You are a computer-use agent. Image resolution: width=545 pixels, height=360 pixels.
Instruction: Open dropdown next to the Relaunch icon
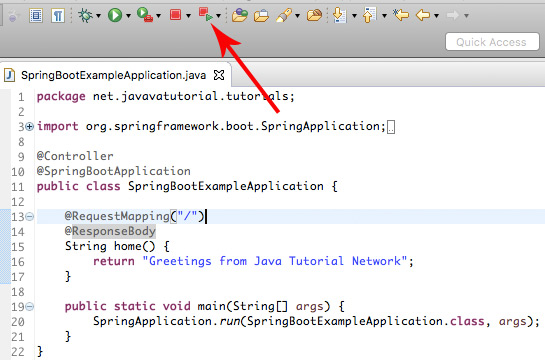pyautogui.click(x=218, y=16)
